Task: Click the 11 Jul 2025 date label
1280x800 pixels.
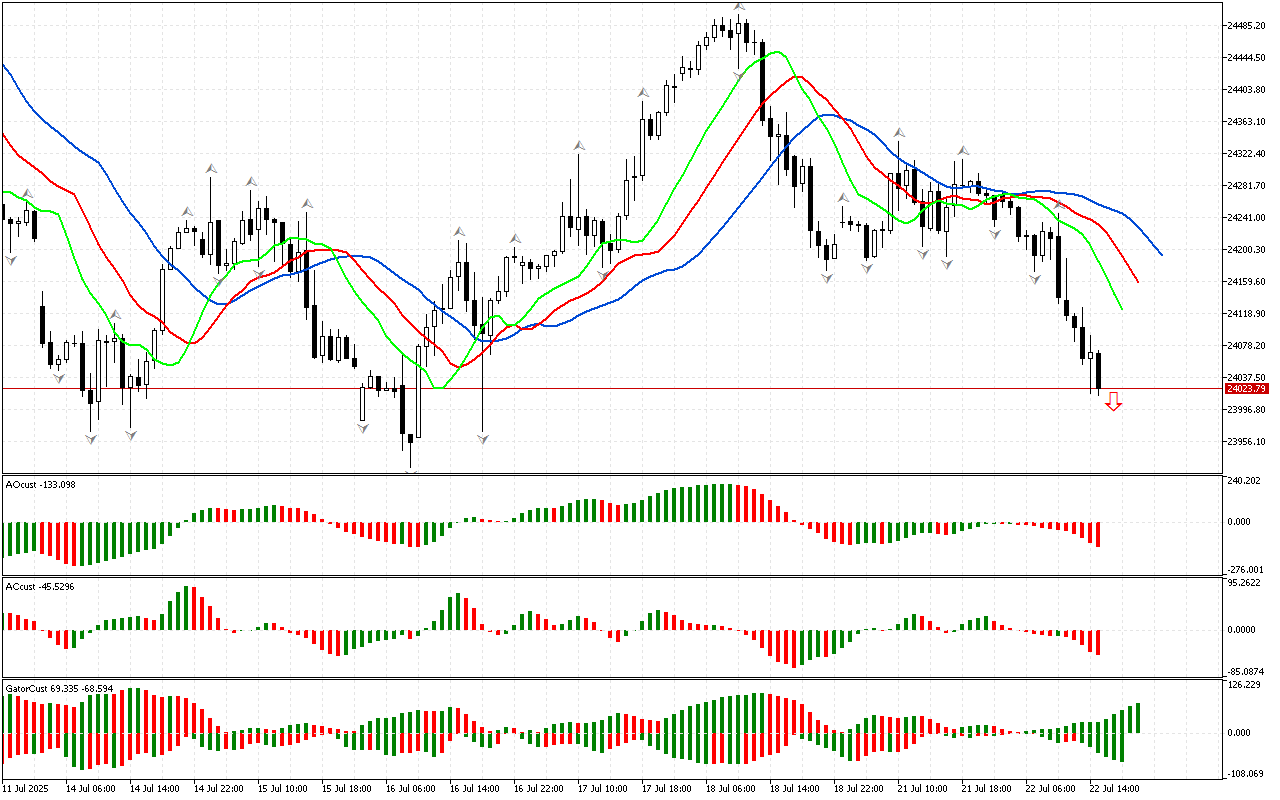Action: (26, 788)
